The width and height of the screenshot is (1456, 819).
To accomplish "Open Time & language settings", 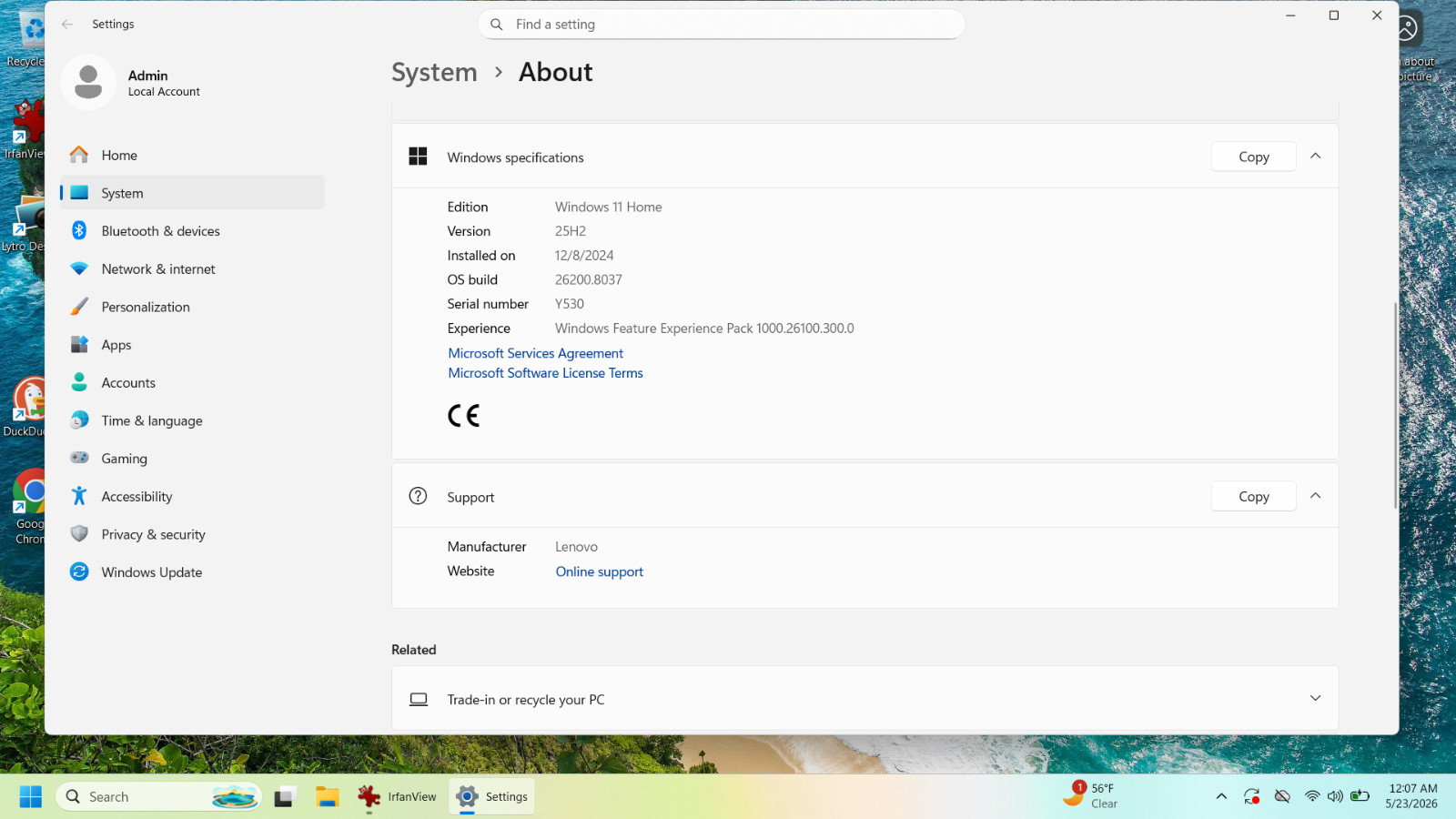I will click(x=192, y=420).
